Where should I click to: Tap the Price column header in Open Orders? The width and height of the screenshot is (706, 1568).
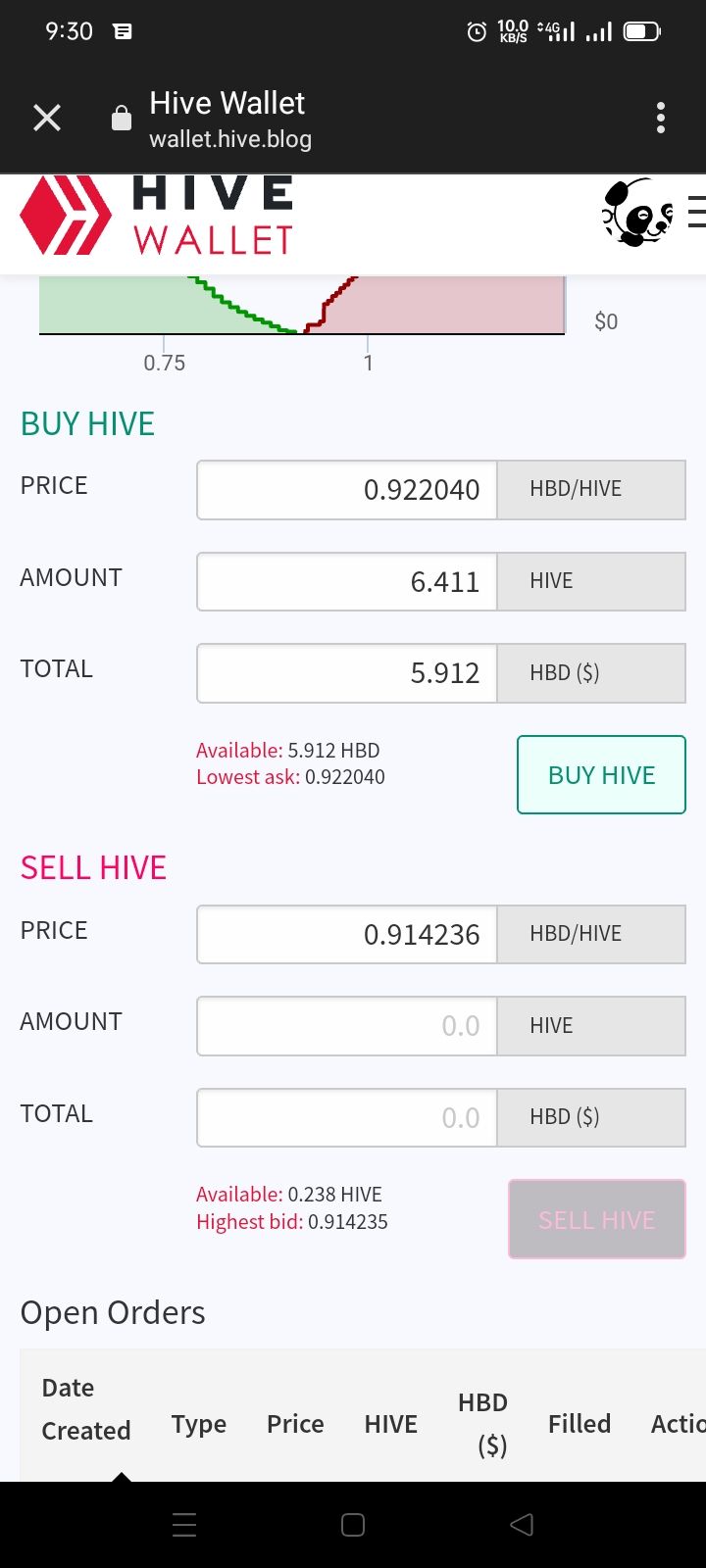[295, 1424]
